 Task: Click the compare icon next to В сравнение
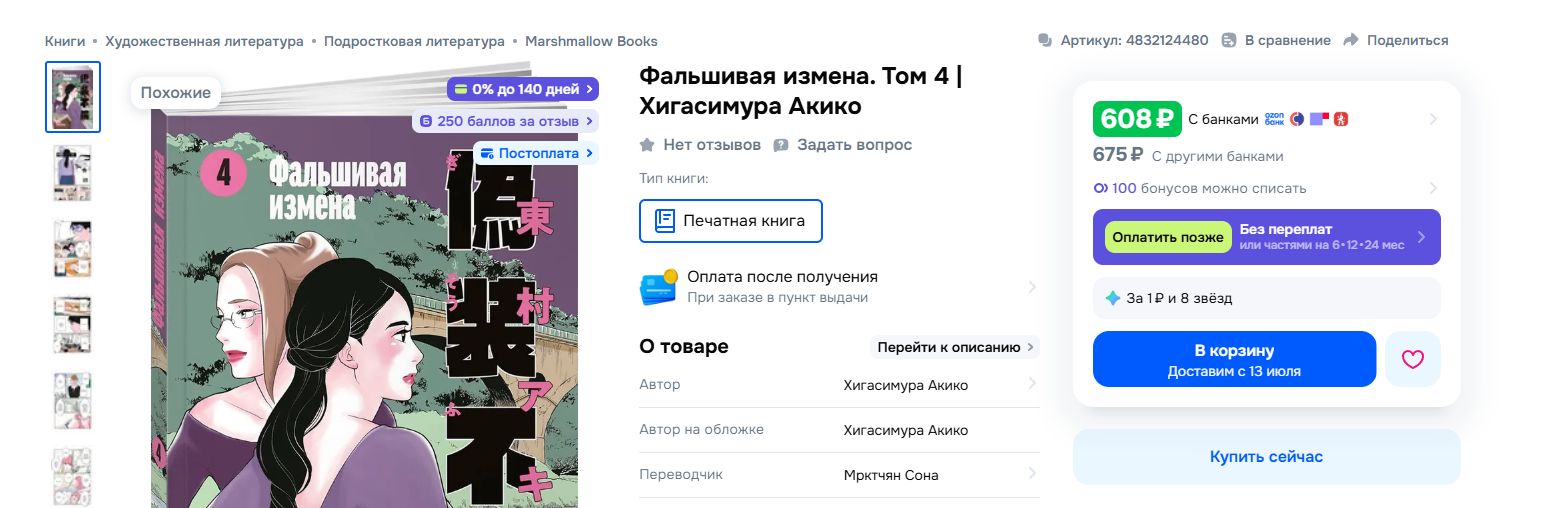tap(1229, 40)
